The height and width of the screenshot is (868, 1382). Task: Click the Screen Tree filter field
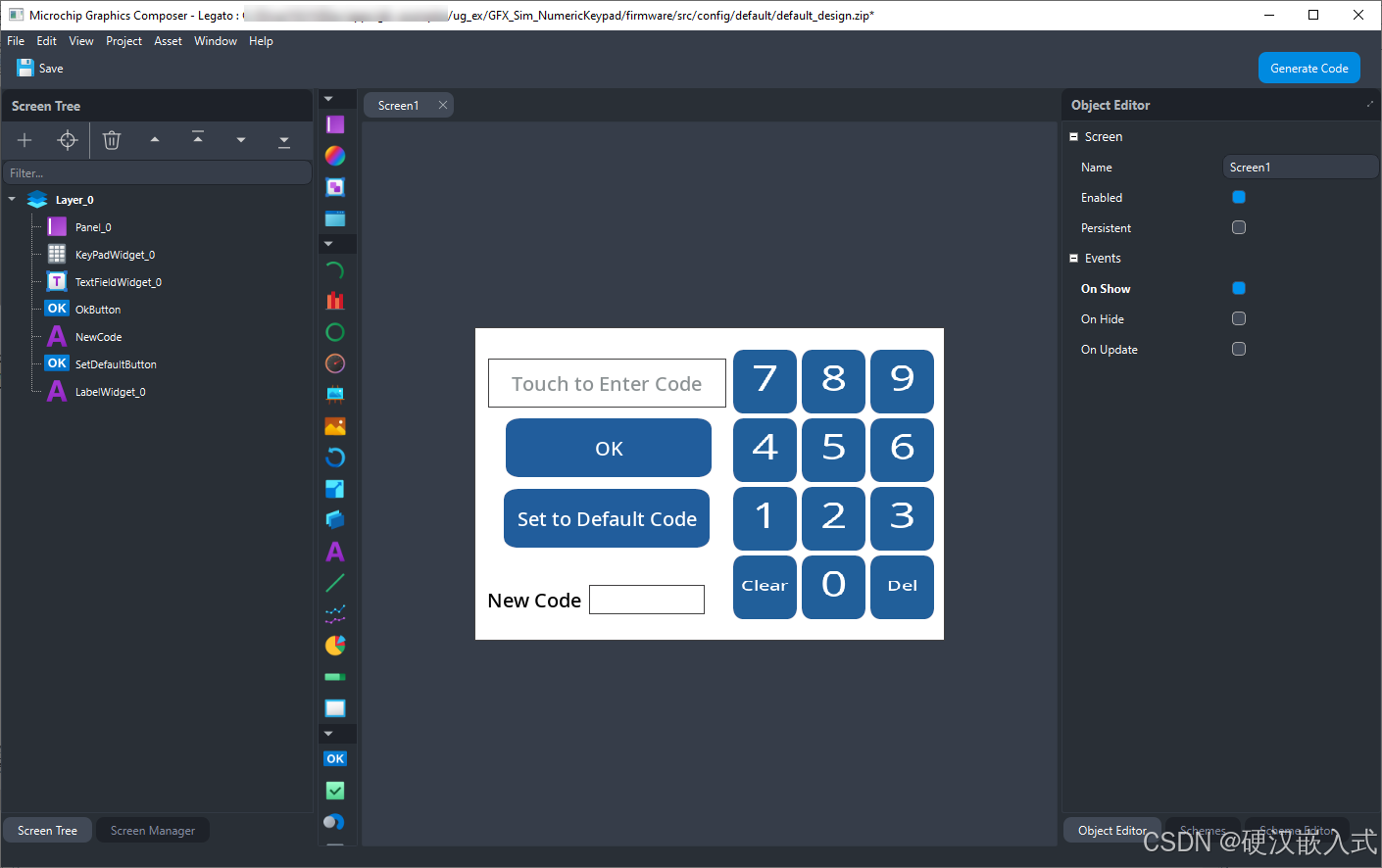tap(157, 173)
